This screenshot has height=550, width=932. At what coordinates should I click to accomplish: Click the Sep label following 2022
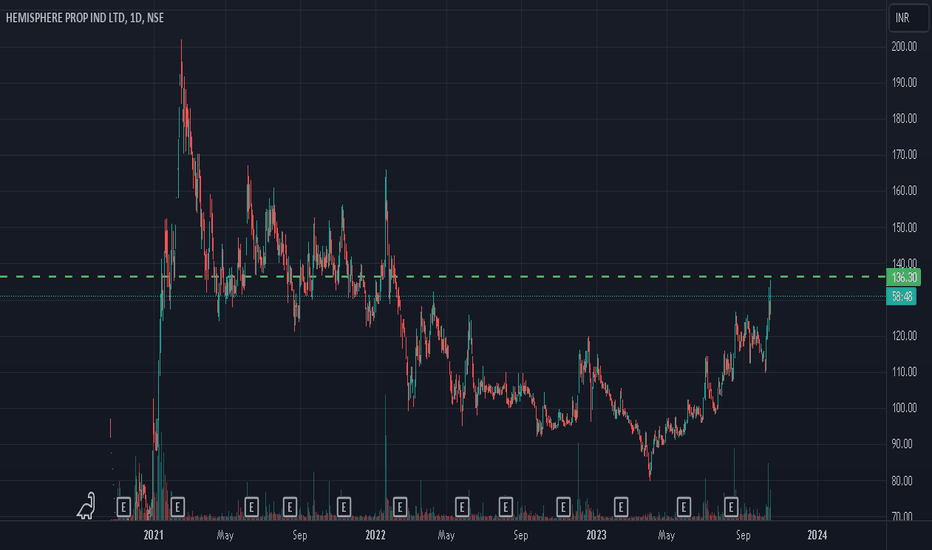click(521, 535)
